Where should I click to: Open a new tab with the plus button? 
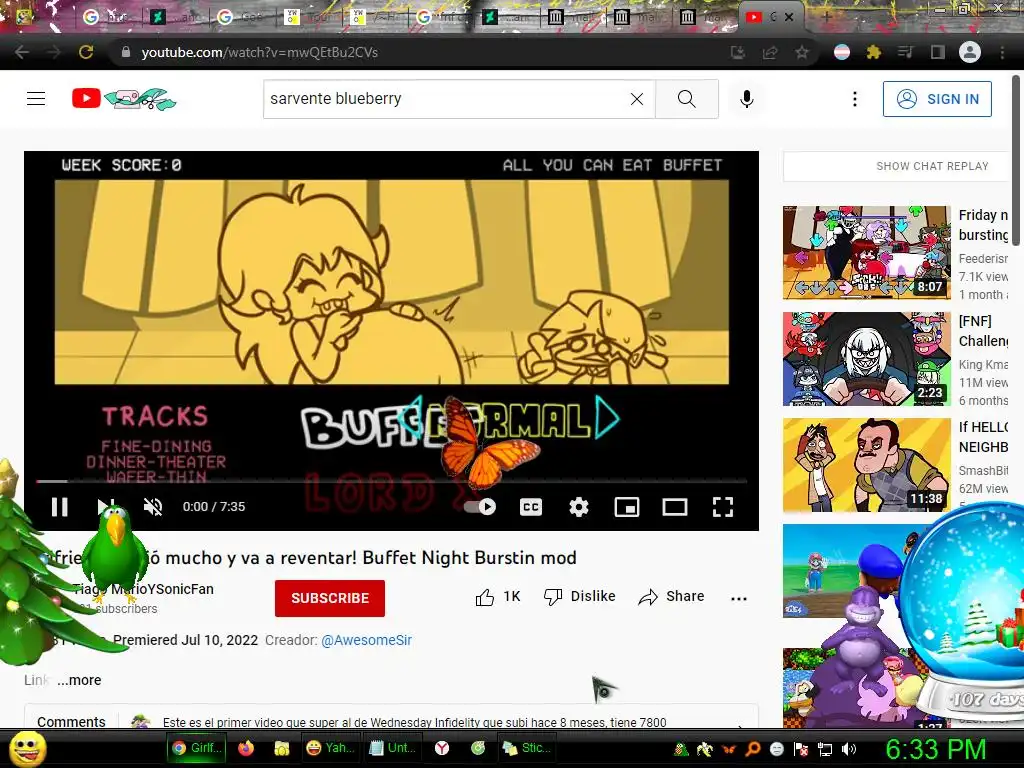[826, 17]
